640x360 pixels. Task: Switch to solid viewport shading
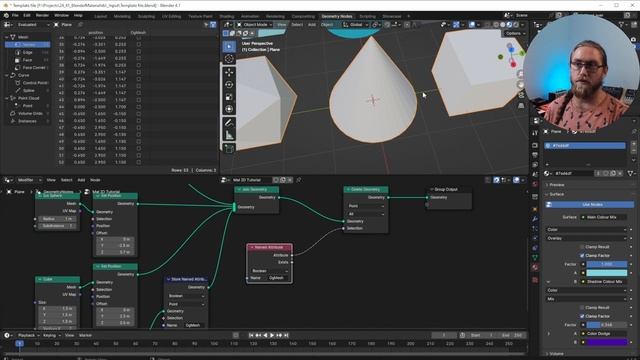502,24
